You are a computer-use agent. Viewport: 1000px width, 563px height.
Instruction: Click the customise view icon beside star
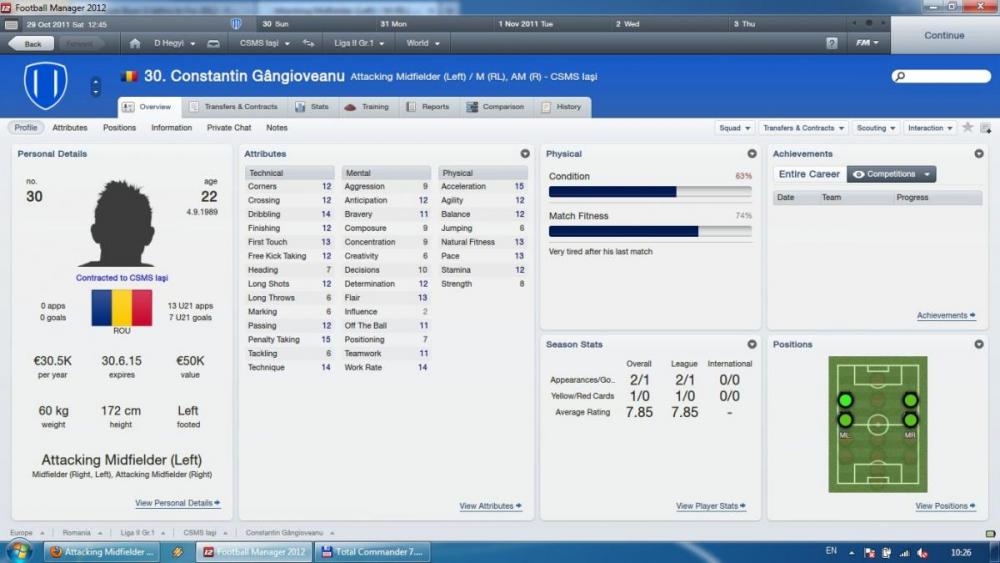coord(985,128)
